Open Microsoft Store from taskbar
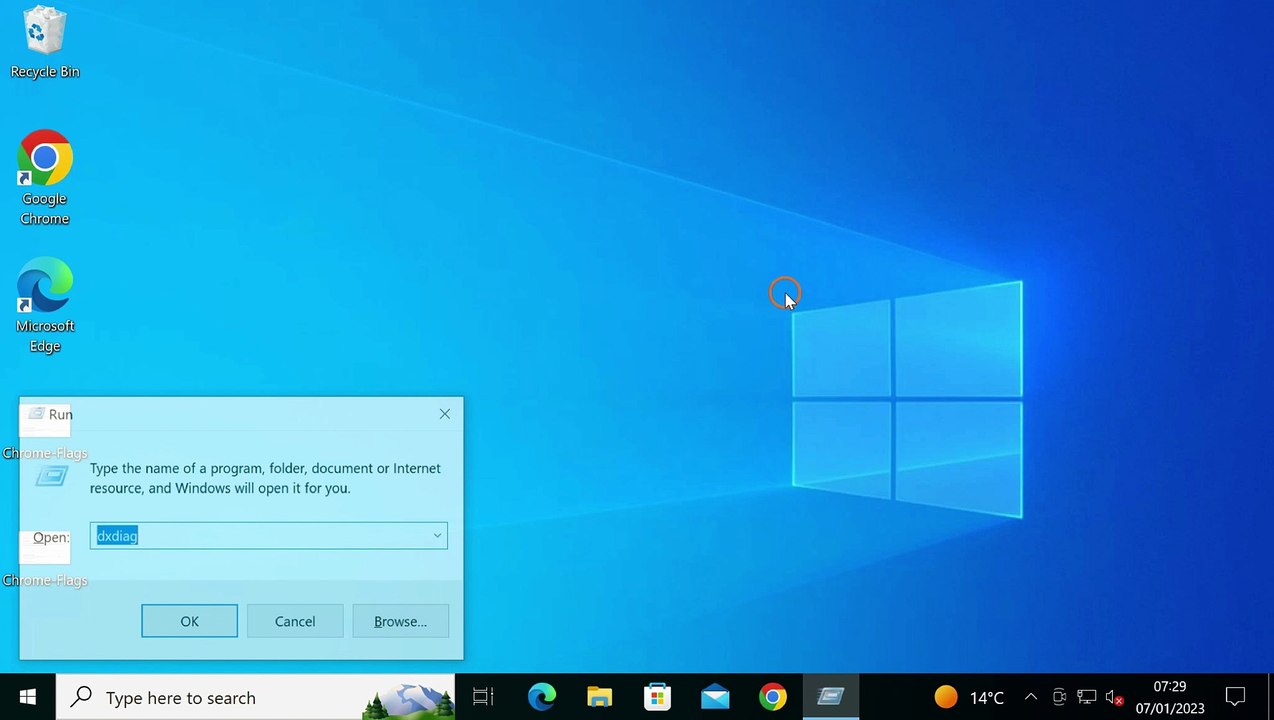Screen dimensions: 1274x720 (657, 697)
